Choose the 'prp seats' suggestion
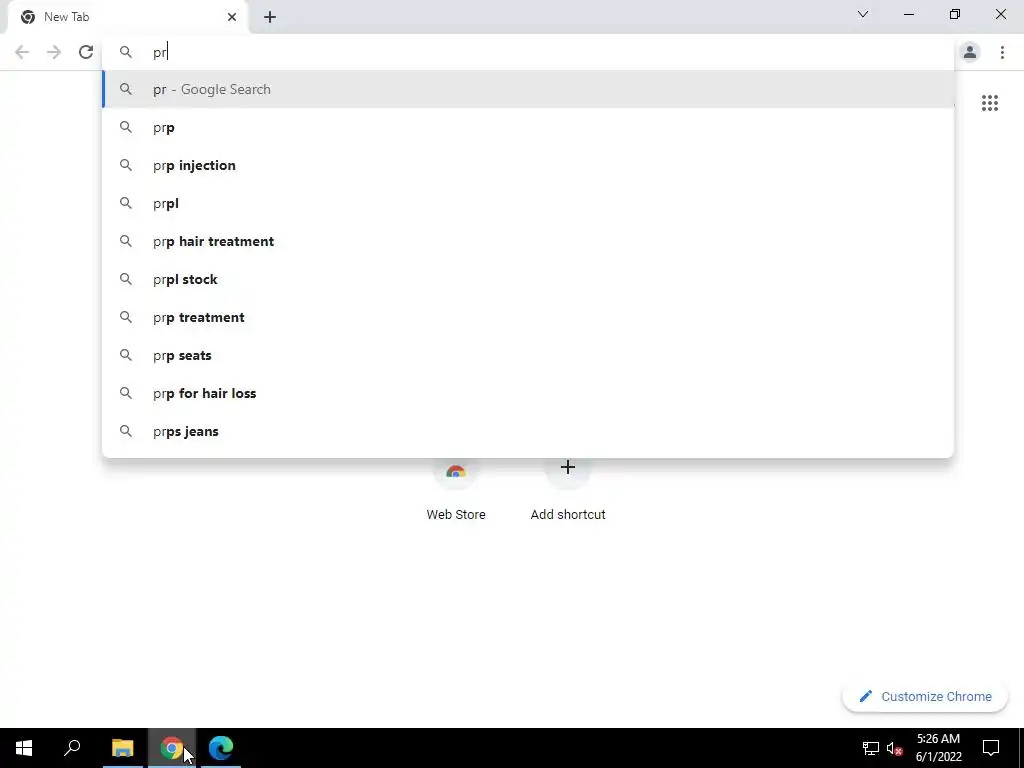This screenshot has width=1024, height=768. (528, 355)
